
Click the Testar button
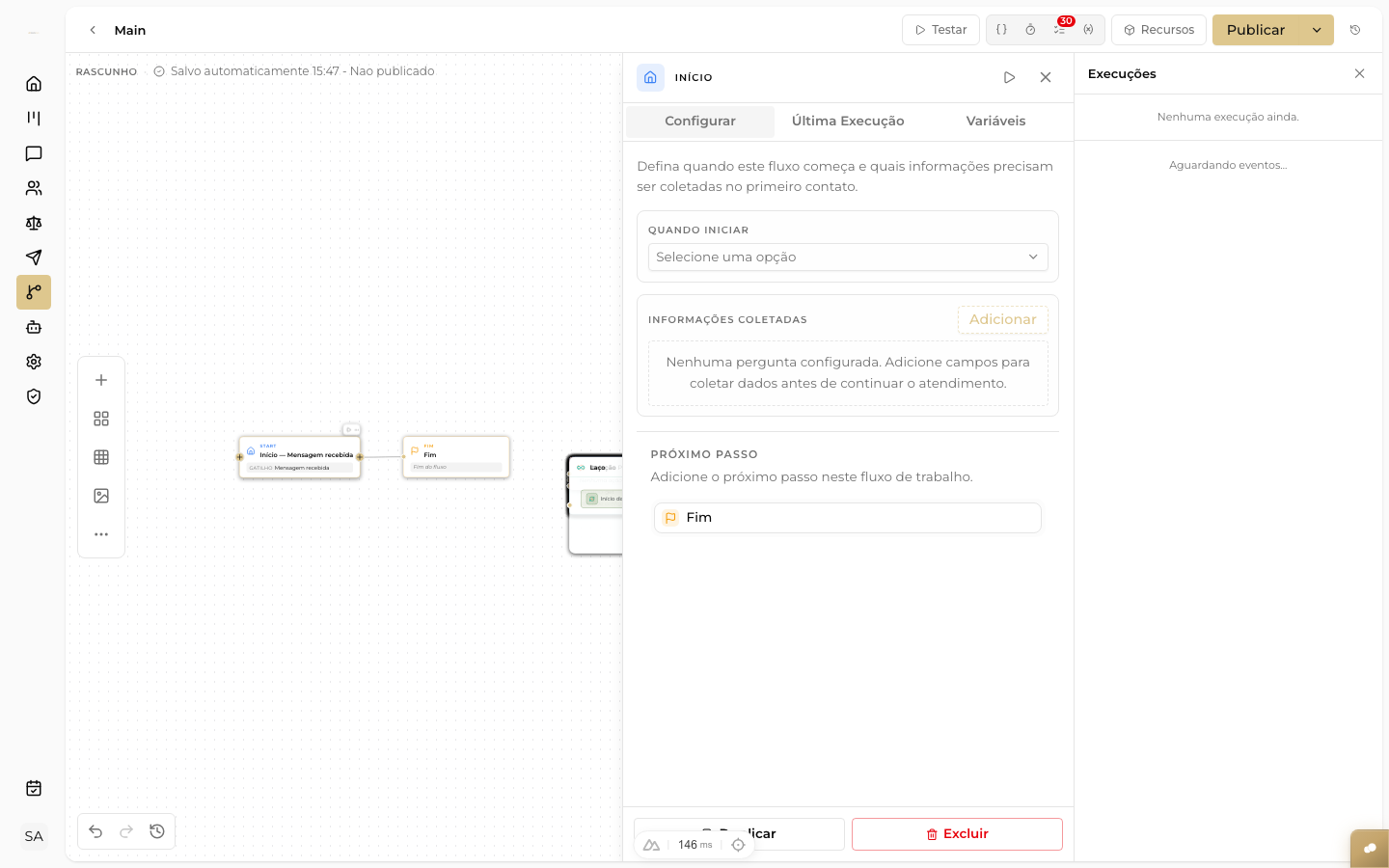[x=940, y=30]
